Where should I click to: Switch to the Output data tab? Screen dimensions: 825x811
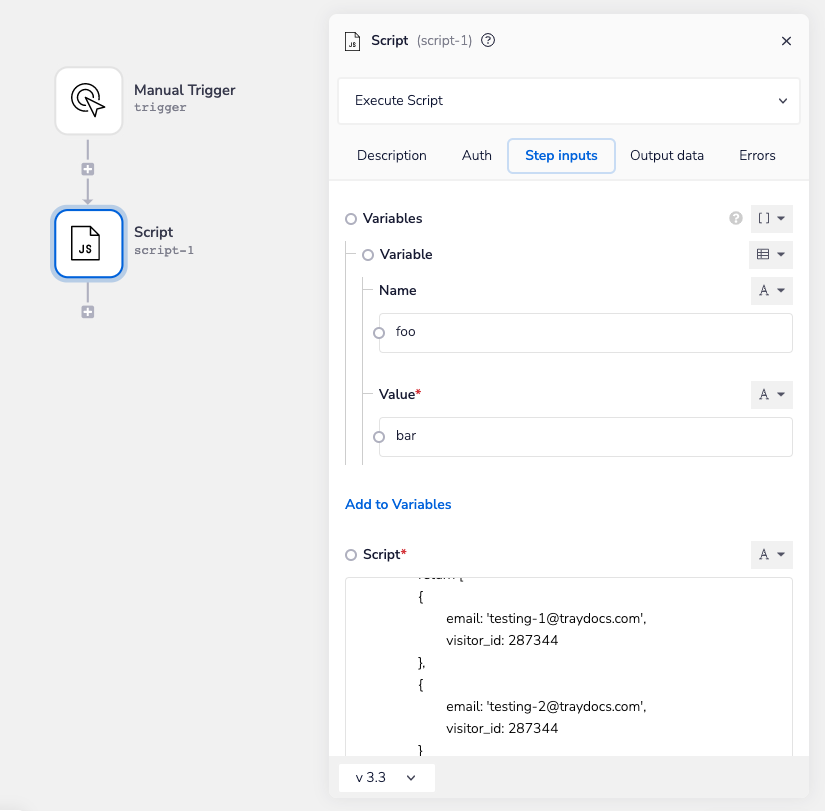[666, 155]
